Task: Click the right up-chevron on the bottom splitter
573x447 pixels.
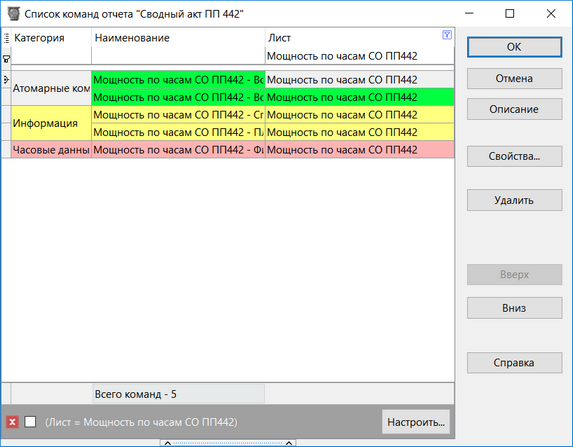Action: tap(289, 443)
